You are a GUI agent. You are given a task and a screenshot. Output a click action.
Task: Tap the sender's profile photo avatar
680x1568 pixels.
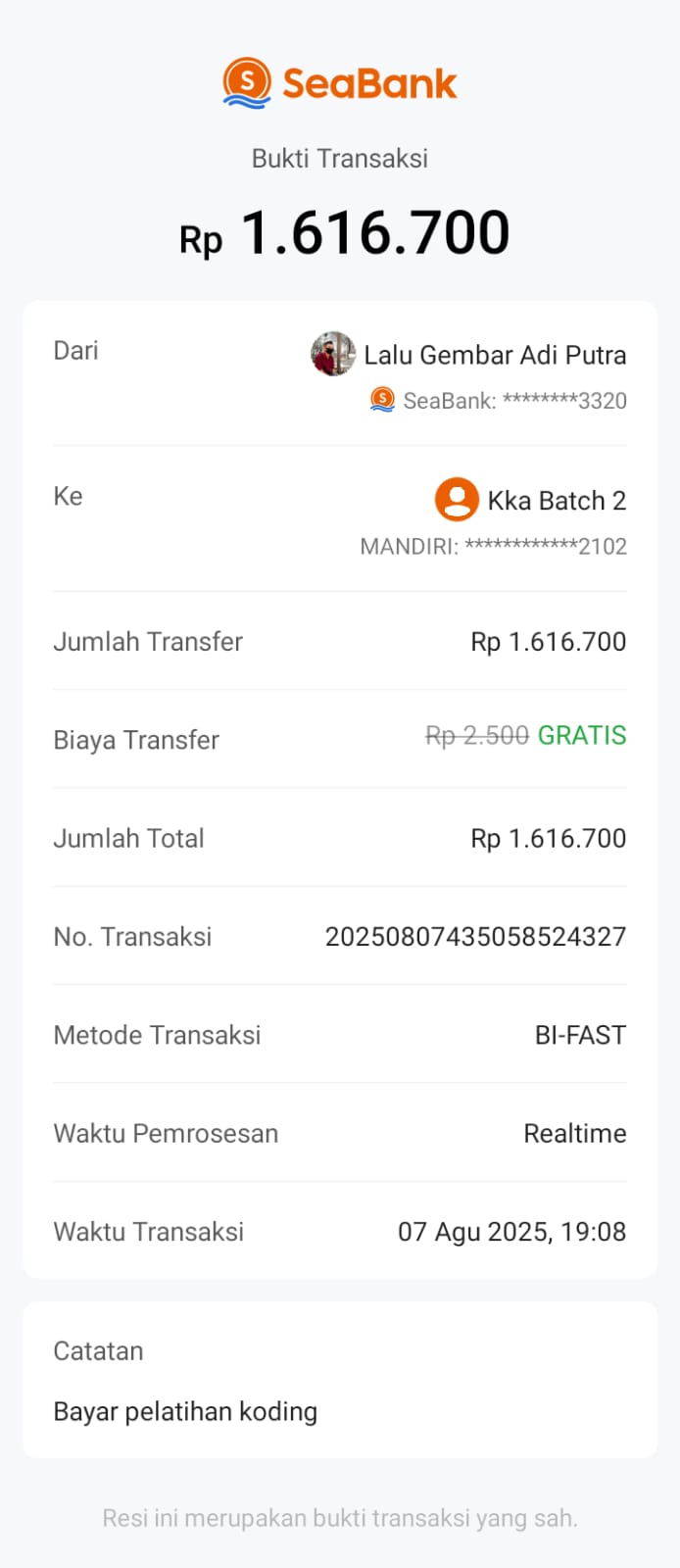[x=333, y=354]
